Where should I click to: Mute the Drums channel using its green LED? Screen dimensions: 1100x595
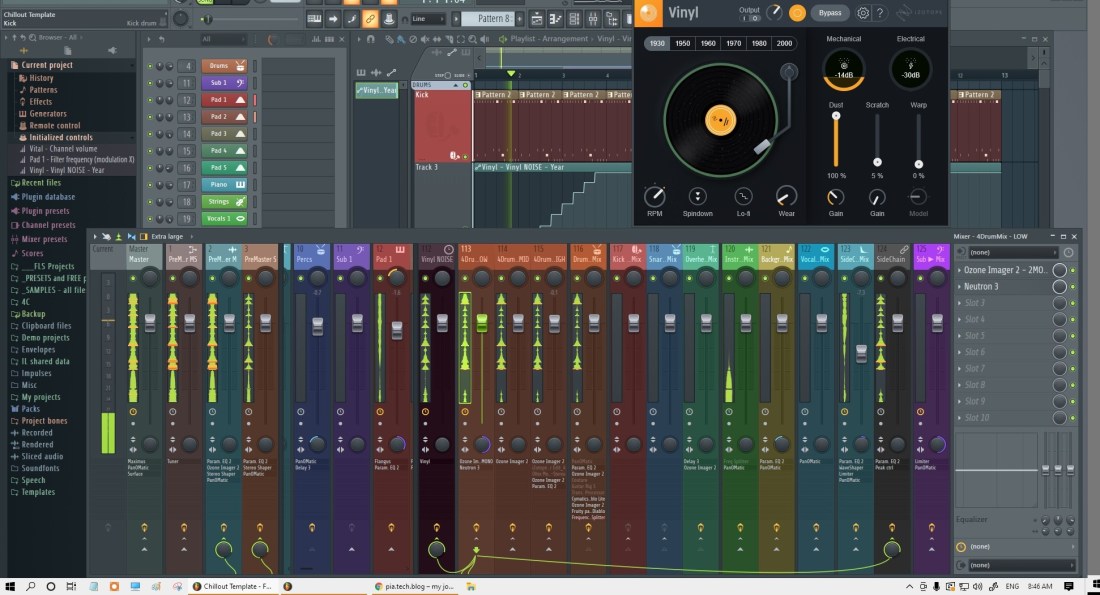[150, 67]
